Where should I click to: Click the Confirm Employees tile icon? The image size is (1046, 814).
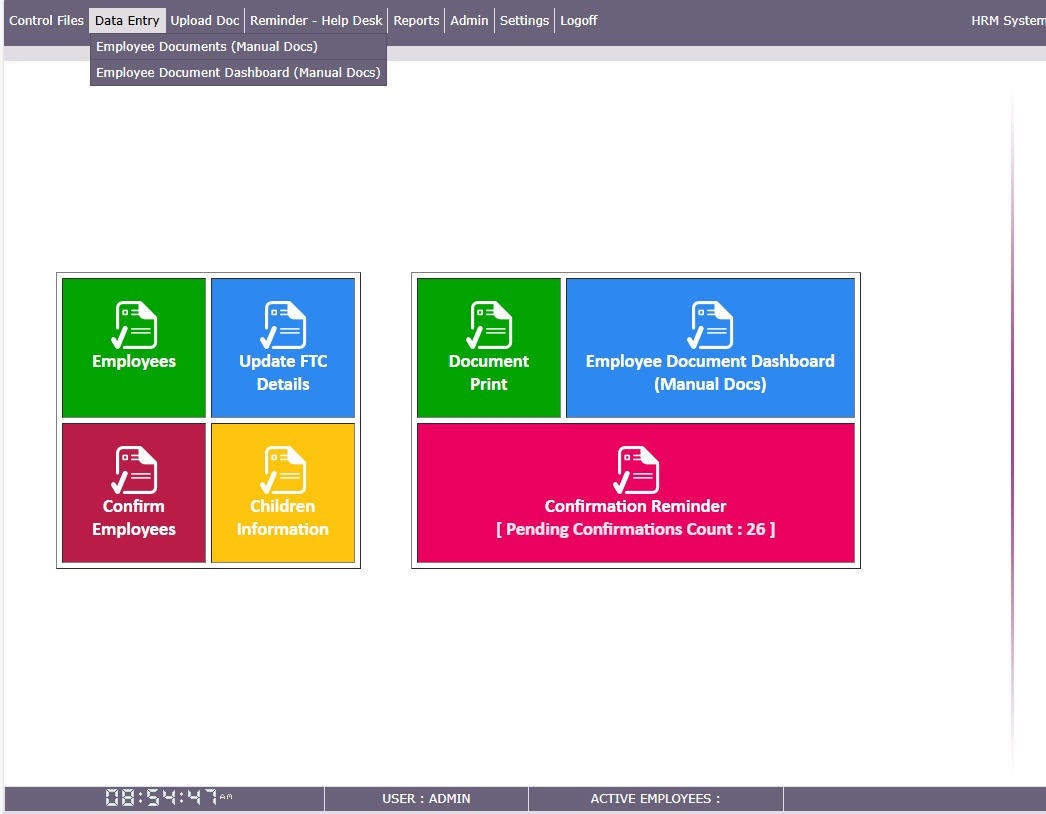point(134,470)
